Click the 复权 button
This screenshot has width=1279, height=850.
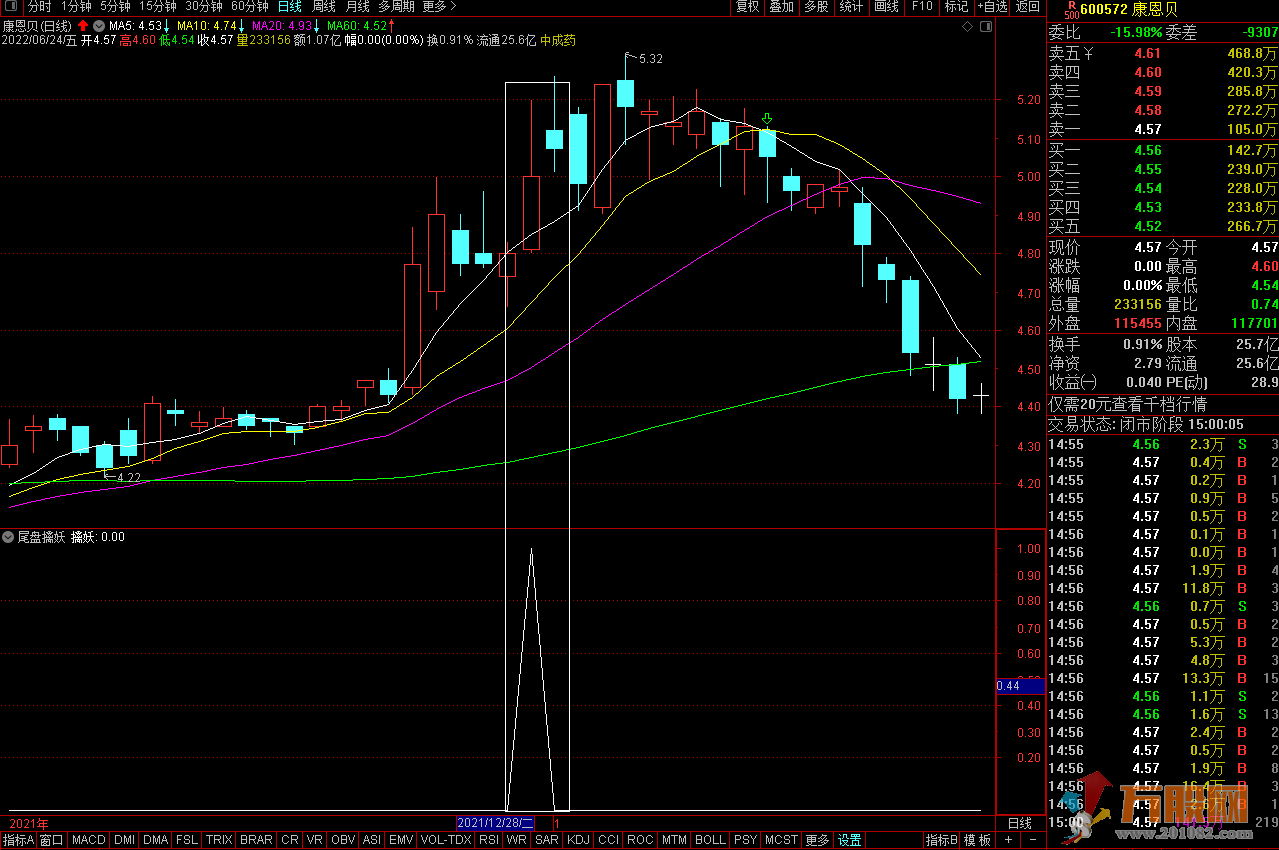748,7
